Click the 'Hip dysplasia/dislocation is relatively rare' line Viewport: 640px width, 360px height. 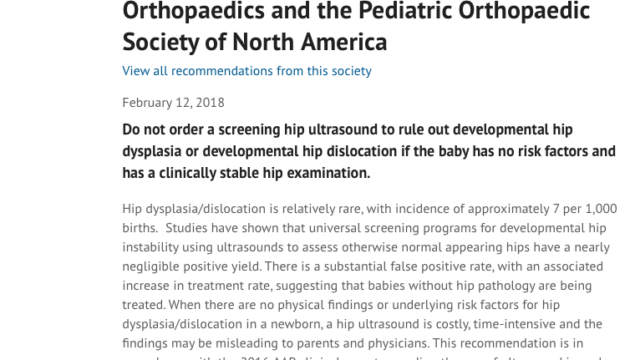[369, 209]
